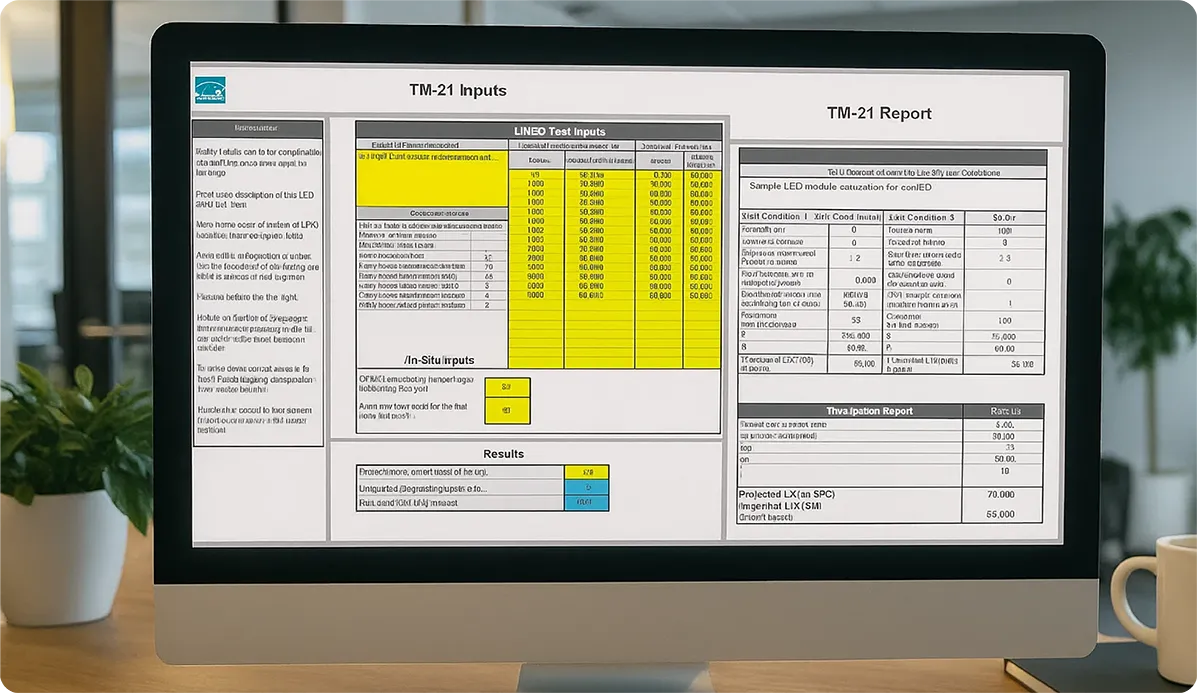This screenshot has height=693, width=1197.
Task: Click the blue bottom rule result cell
Action: [x=586, y=503]
